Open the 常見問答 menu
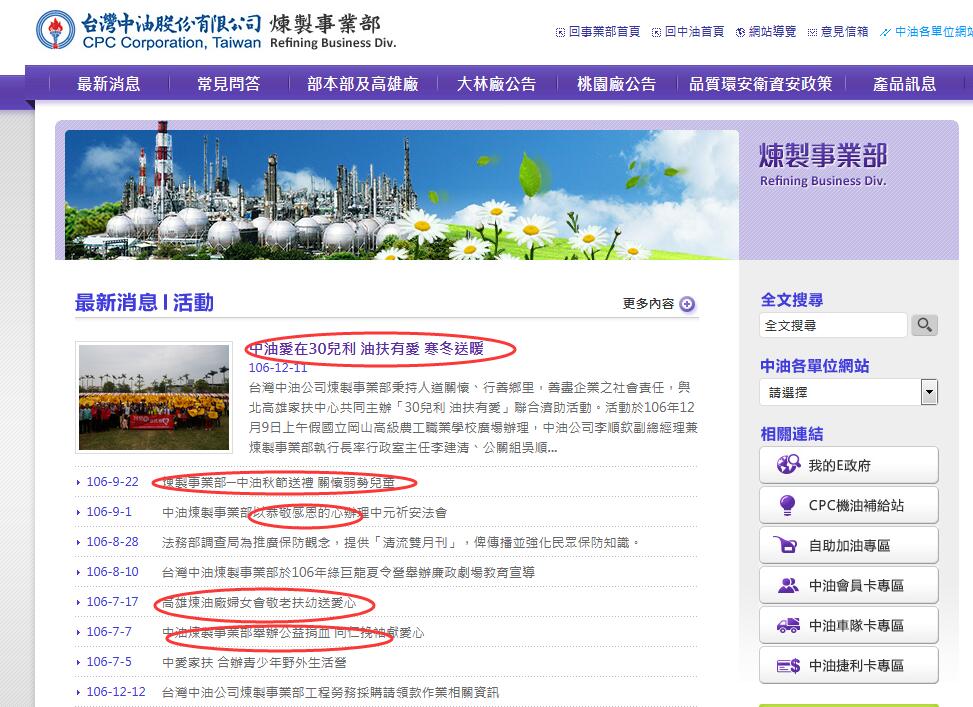The image size is (973, 707). [229, 84]
